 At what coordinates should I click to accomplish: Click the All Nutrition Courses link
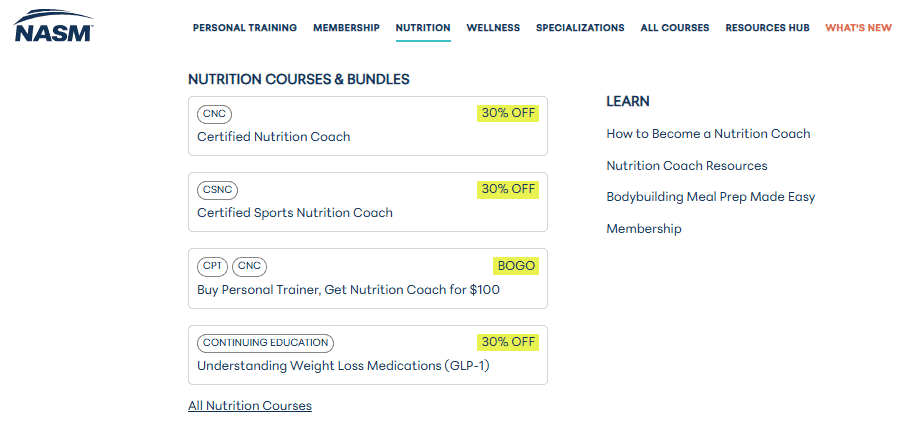pyautogui.click(x=250, y=406)
